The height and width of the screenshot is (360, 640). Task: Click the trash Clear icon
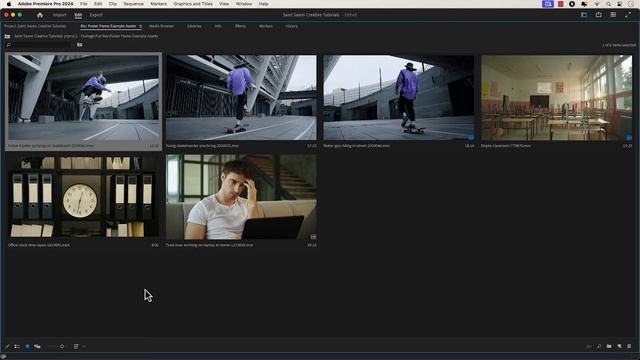pos(629,346)
